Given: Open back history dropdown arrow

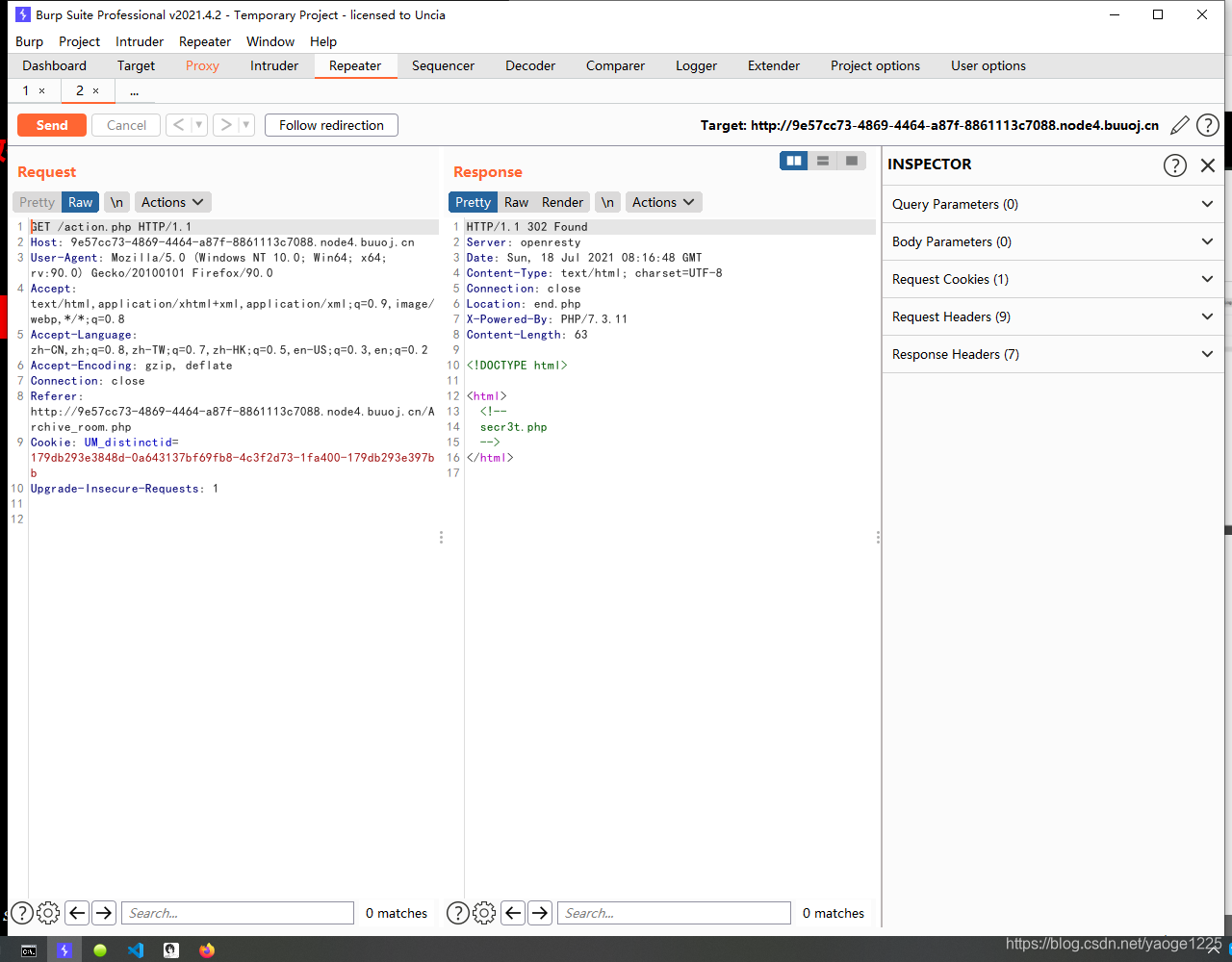Looking at the screenshot, I should (199, 125).
